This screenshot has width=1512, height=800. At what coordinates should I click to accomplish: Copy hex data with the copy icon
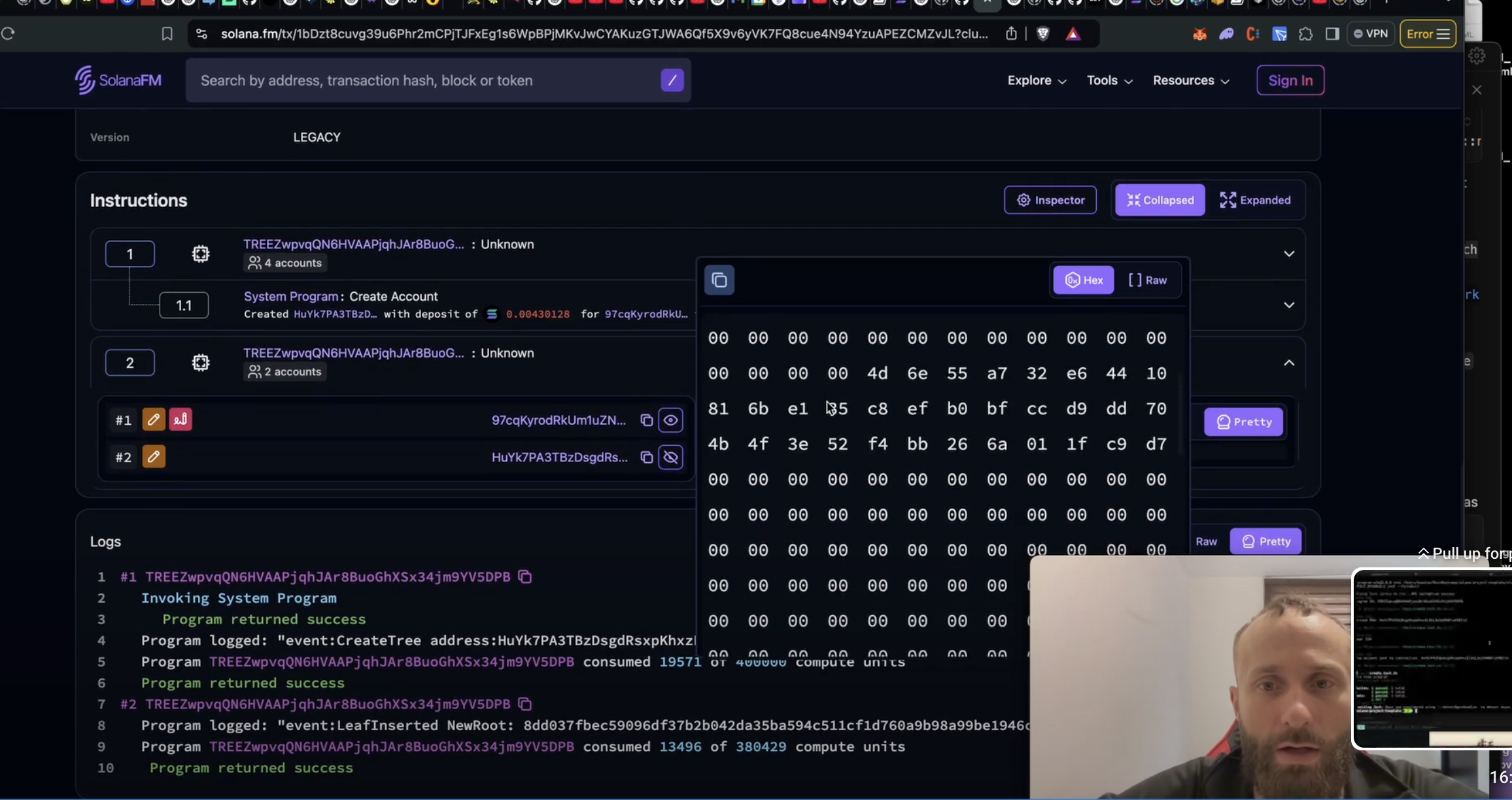tap(719, 280)
